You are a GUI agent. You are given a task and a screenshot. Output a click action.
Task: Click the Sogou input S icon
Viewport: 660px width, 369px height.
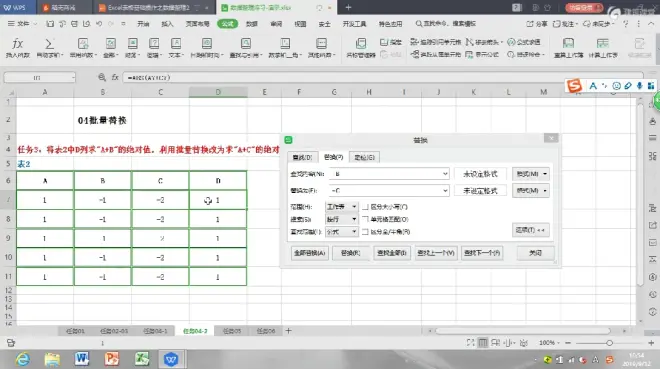[574, 86]
